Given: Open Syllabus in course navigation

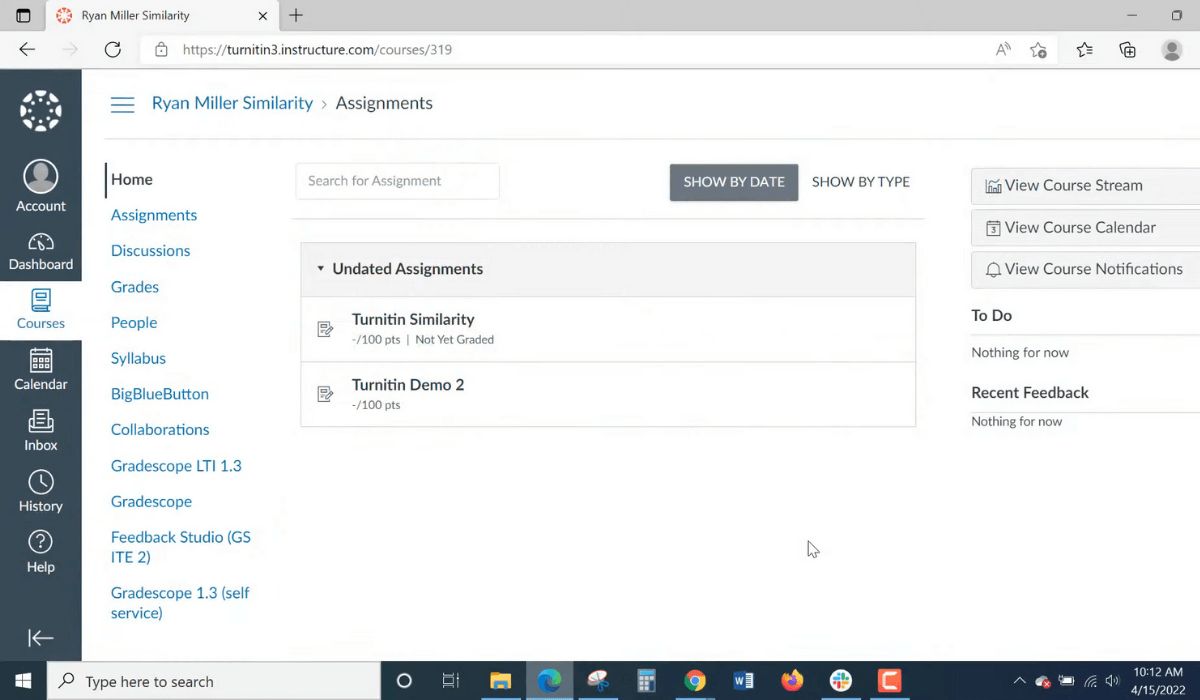Looking at the screenshot, I should [138, 358].
